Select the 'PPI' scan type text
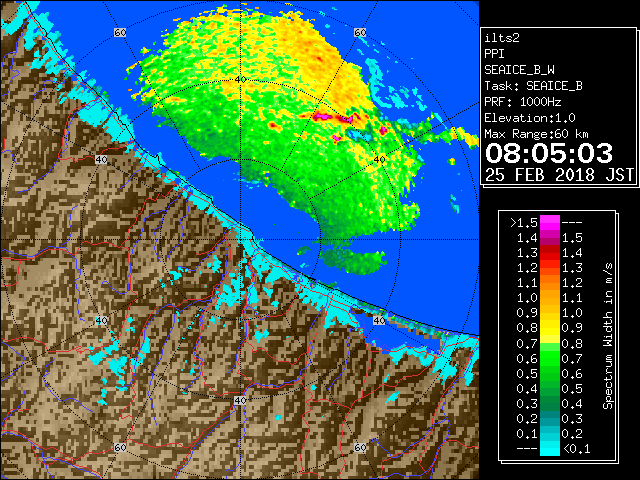Viewport: 640px width, 480px height. [494, 54]
